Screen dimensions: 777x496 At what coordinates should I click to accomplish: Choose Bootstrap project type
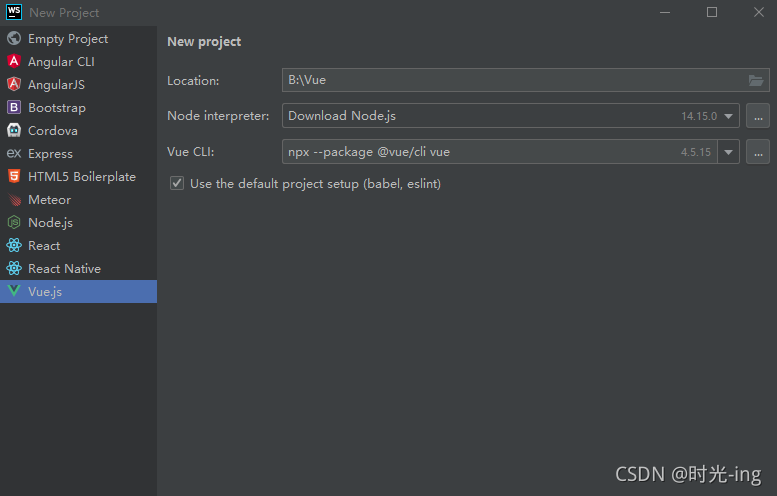(x=78, y=107)
